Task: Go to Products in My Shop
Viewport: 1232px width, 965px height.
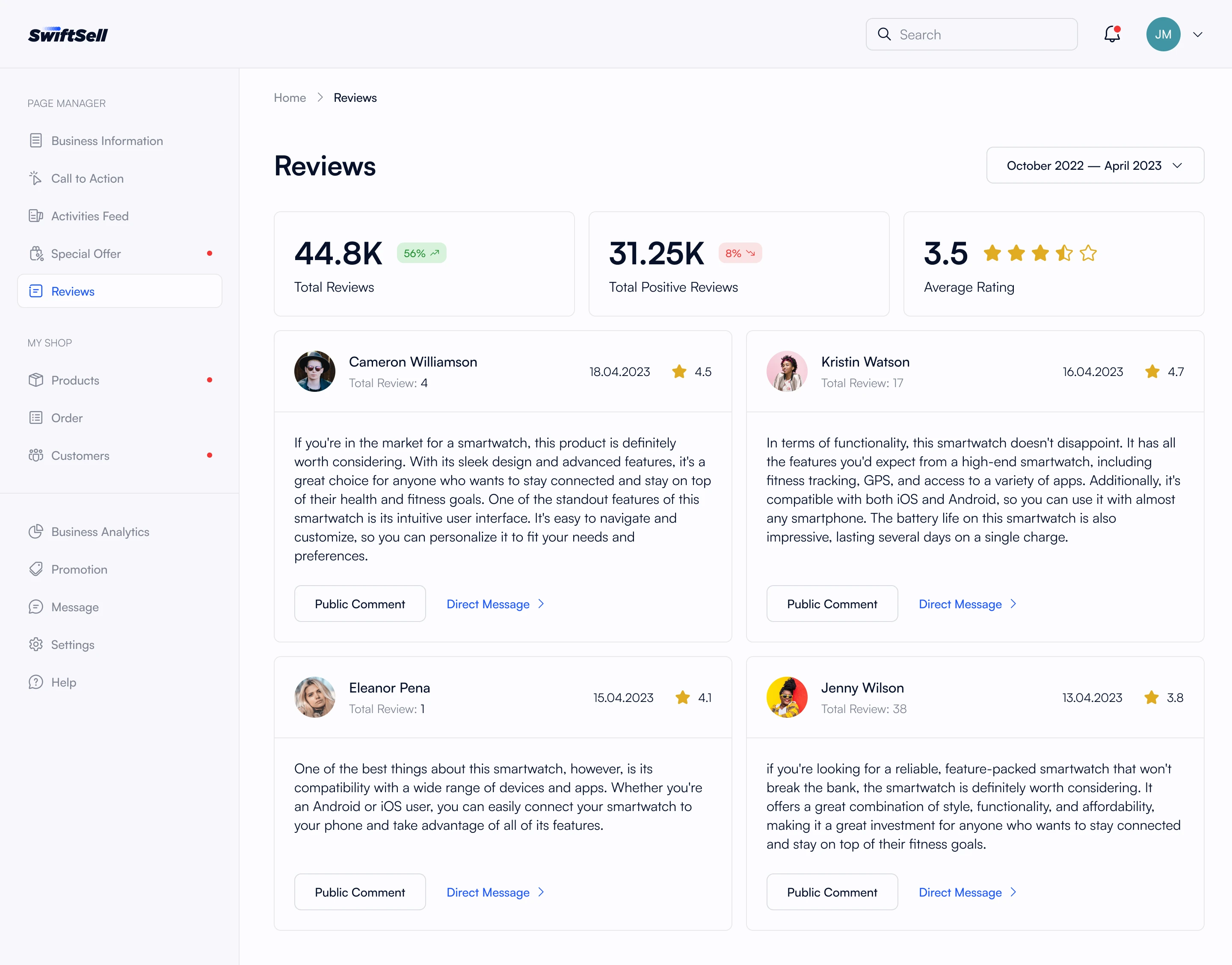Action: point(75,380)
